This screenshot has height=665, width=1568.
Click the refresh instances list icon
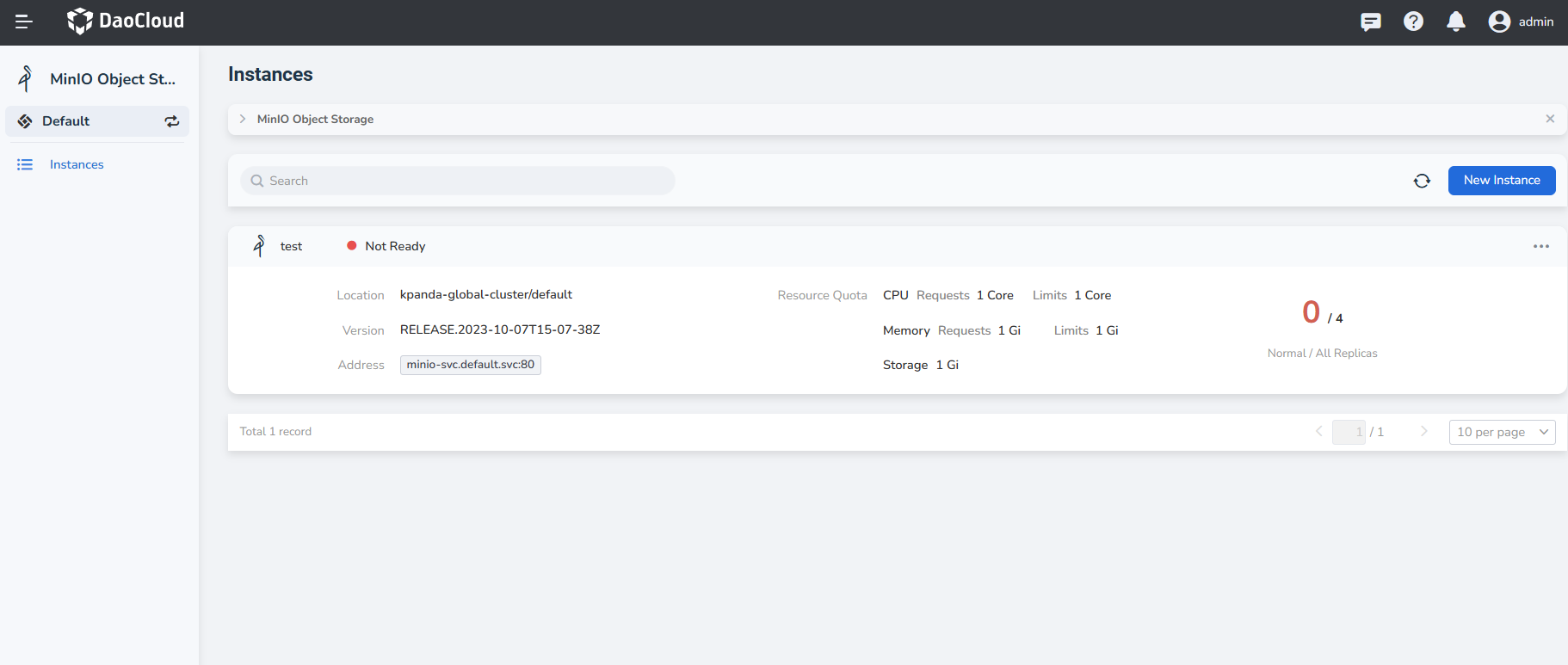[x=1422, y=181]
